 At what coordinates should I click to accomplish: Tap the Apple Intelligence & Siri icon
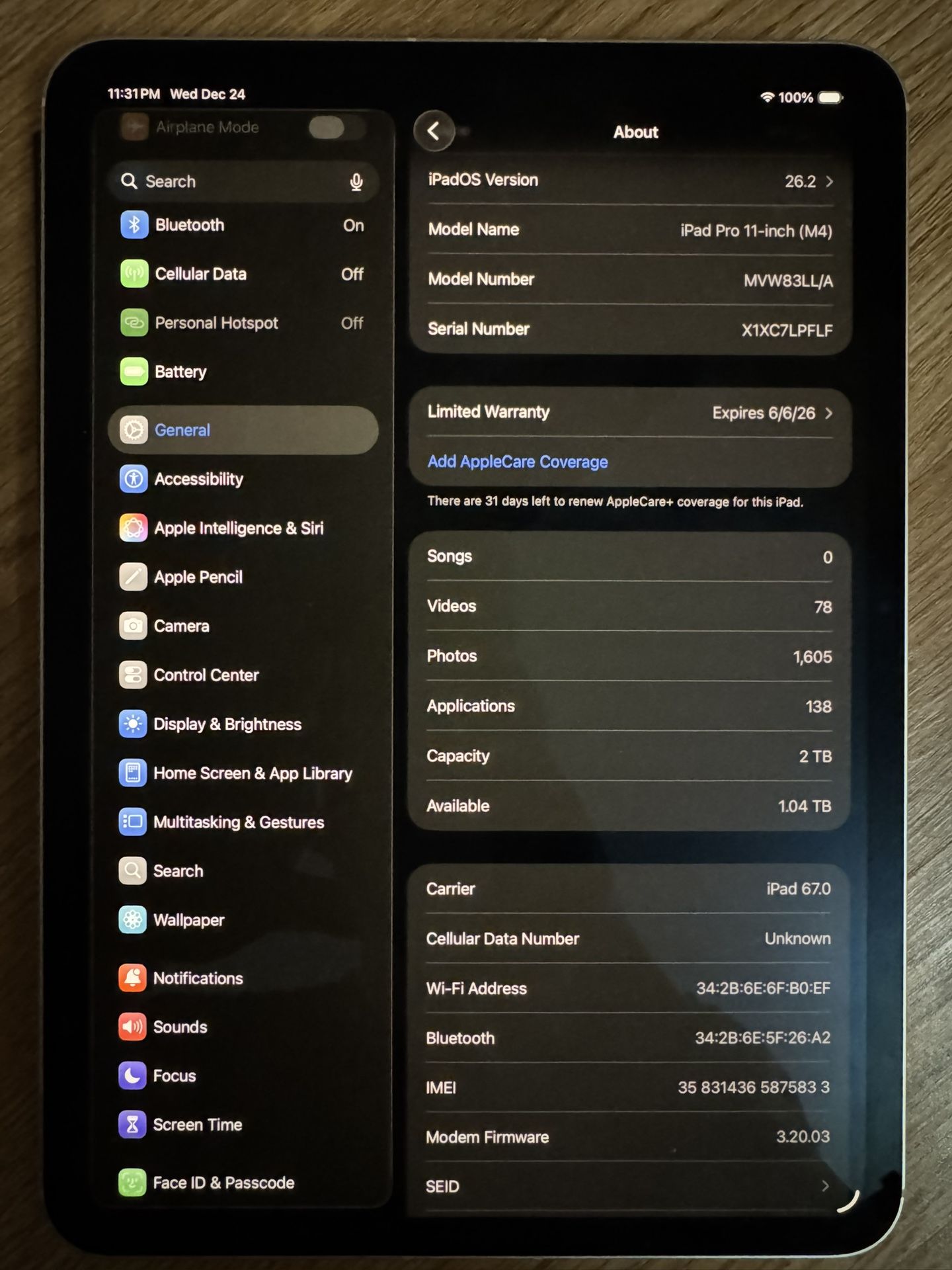[134, 528]
